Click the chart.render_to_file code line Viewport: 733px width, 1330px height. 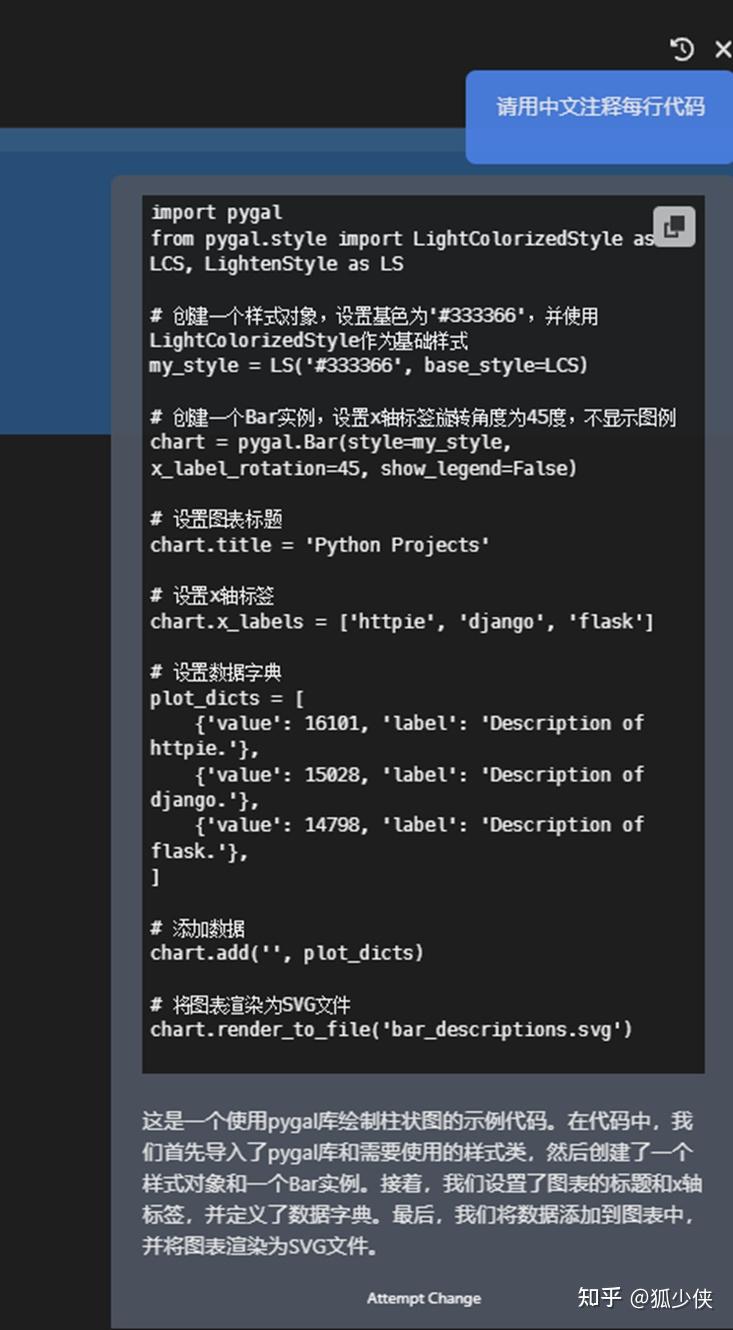(391, 1029)
